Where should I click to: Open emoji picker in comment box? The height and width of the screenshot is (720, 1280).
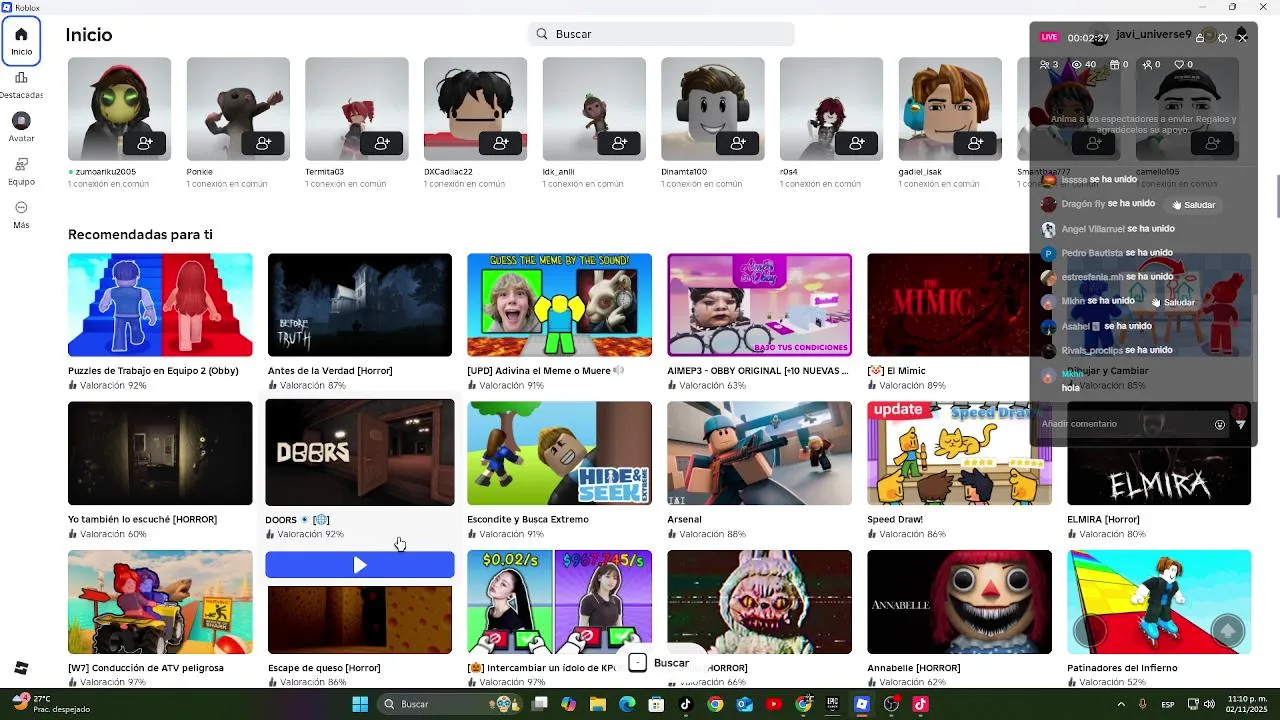pyautogui.click(x=1220, y=424)
